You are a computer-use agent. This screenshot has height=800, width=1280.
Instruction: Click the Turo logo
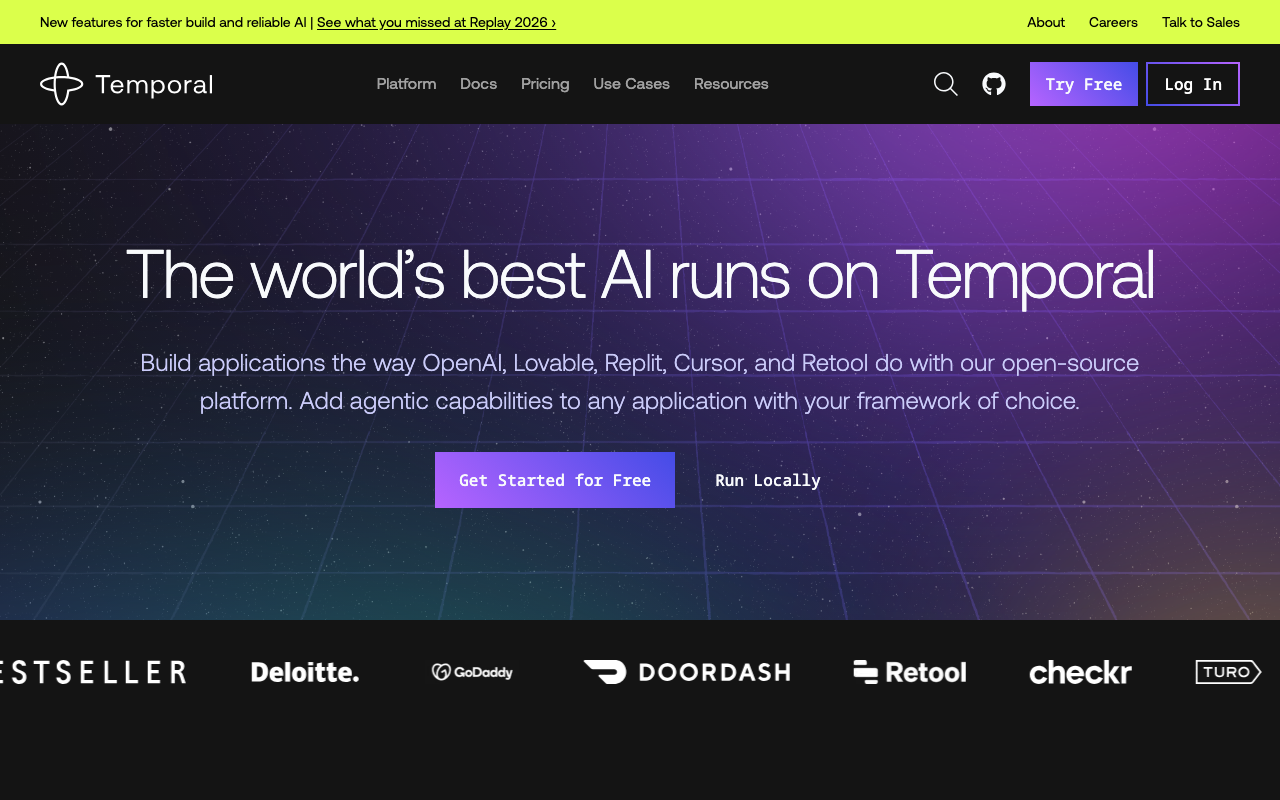click(x=1229, y=672)
